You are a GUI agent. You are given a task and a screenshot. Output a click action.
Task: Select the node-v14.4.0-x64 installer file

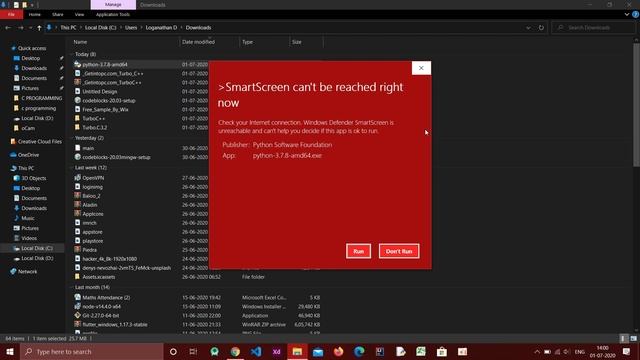pos(101,307)
